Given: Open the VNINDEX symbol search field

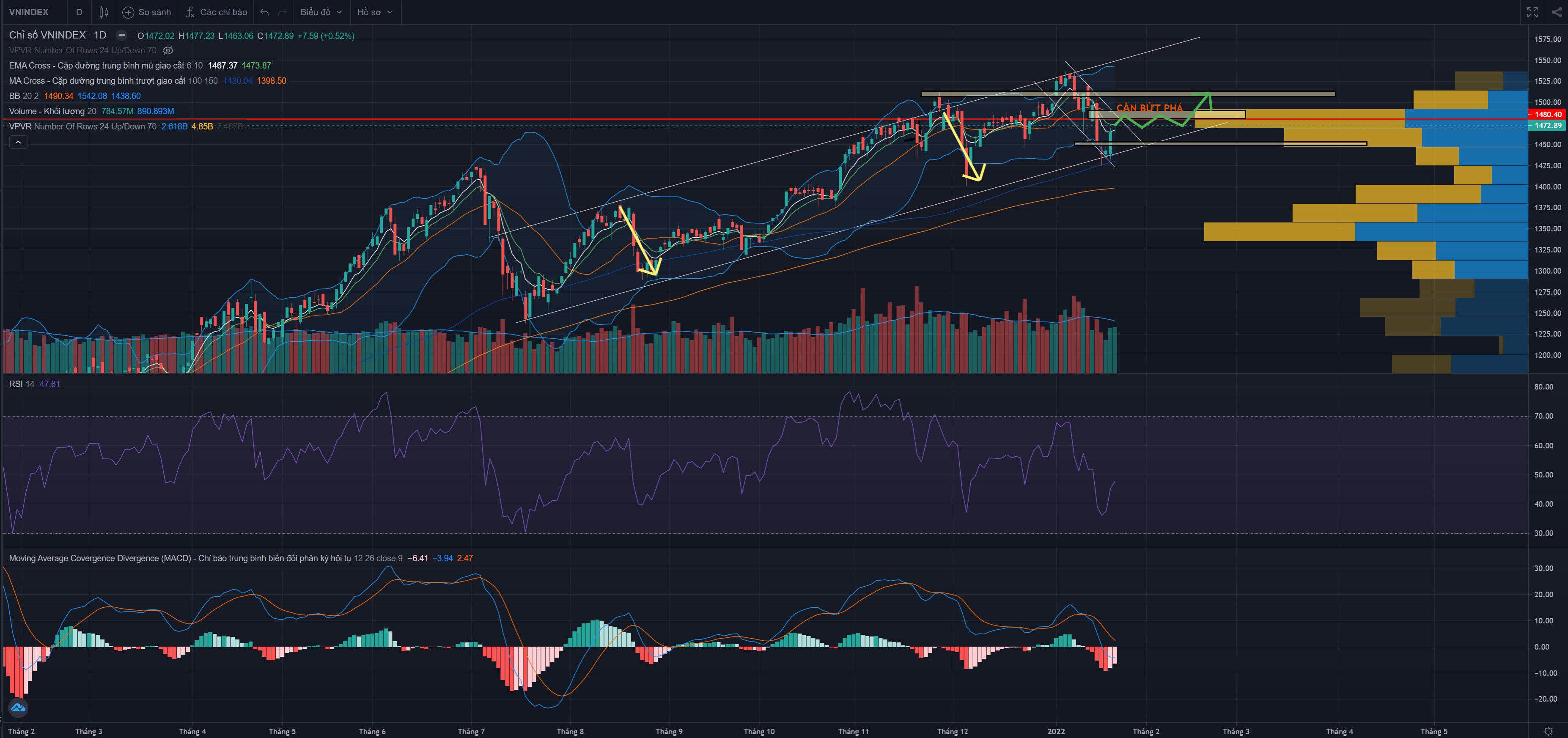Looking at the screenshot, I should (29, 11).
